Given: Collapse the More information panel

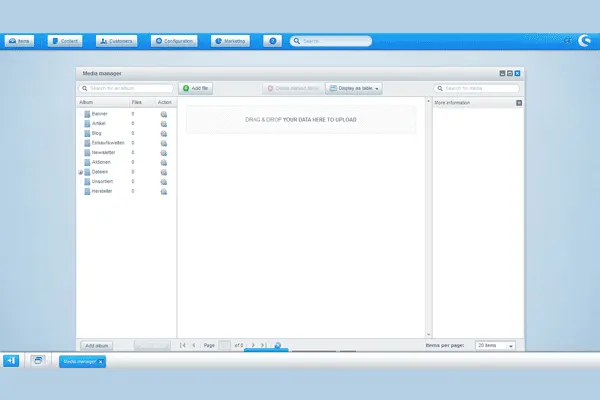Looking at the screenshot, I should point(519,103).
